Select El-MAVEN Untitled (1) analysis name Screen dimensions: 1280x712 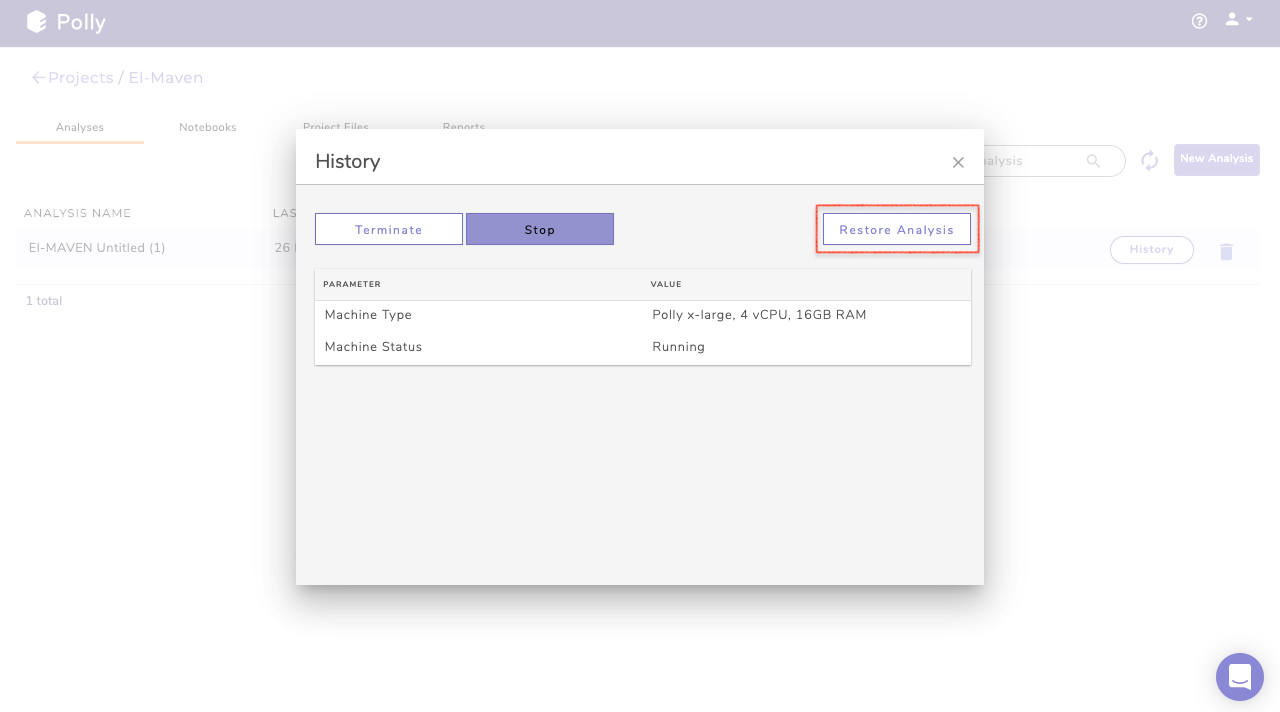(x=97, y=248)
